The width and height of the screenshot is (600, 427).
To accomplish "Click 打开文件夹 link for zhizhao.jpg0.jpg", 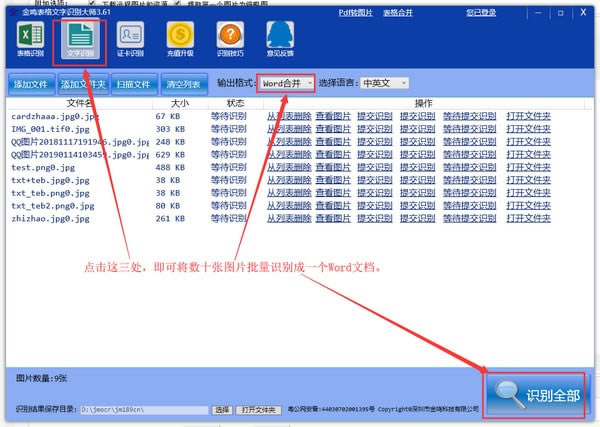I will coord(528,218).
